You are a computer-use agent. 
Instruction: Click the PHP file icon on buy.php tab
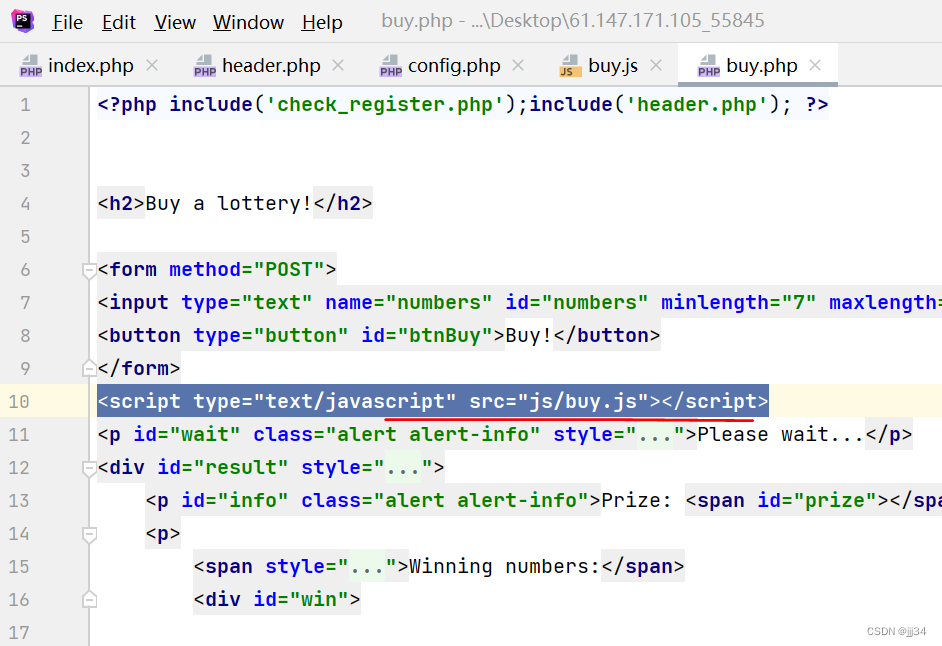709,66
